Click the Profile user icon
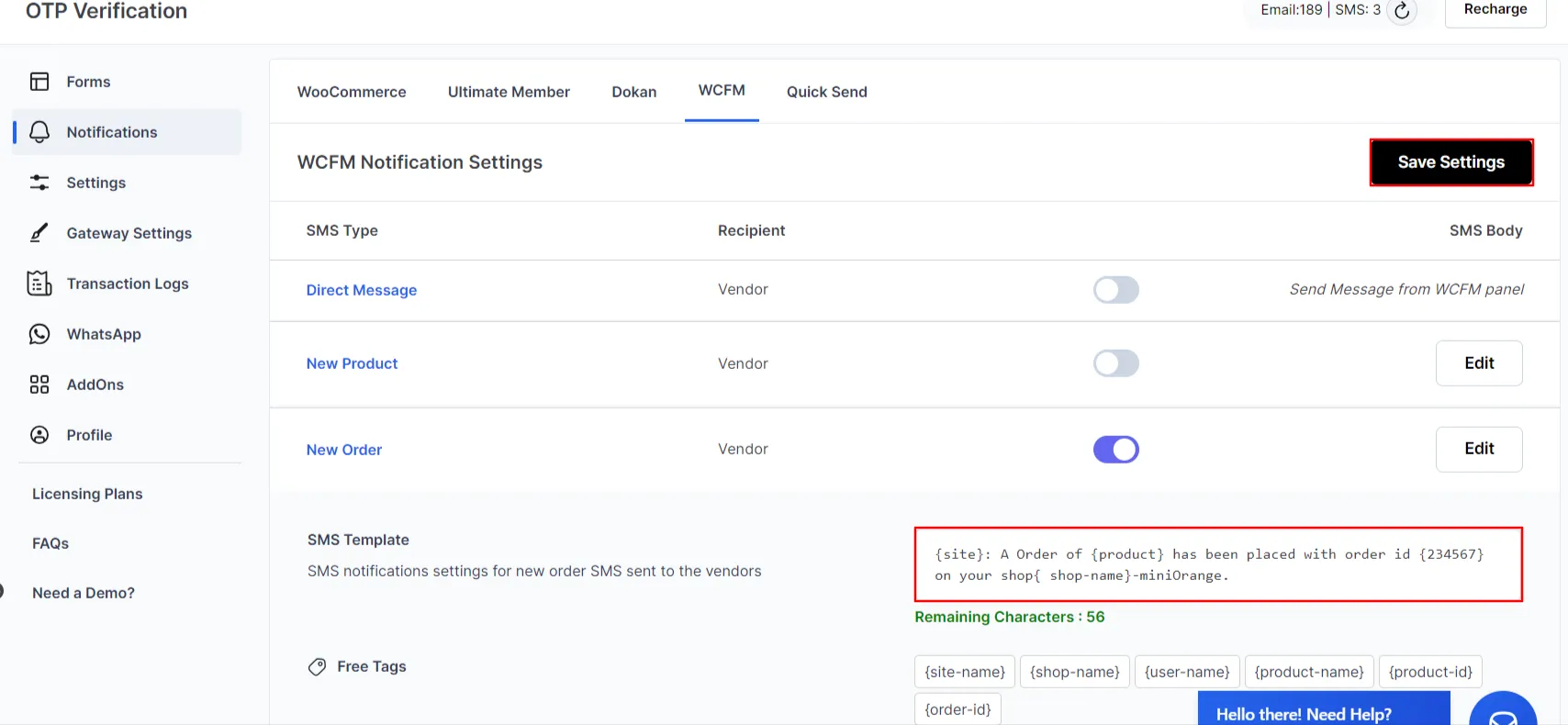Viewport: 1568px width, 725px height. coord(39,435)
